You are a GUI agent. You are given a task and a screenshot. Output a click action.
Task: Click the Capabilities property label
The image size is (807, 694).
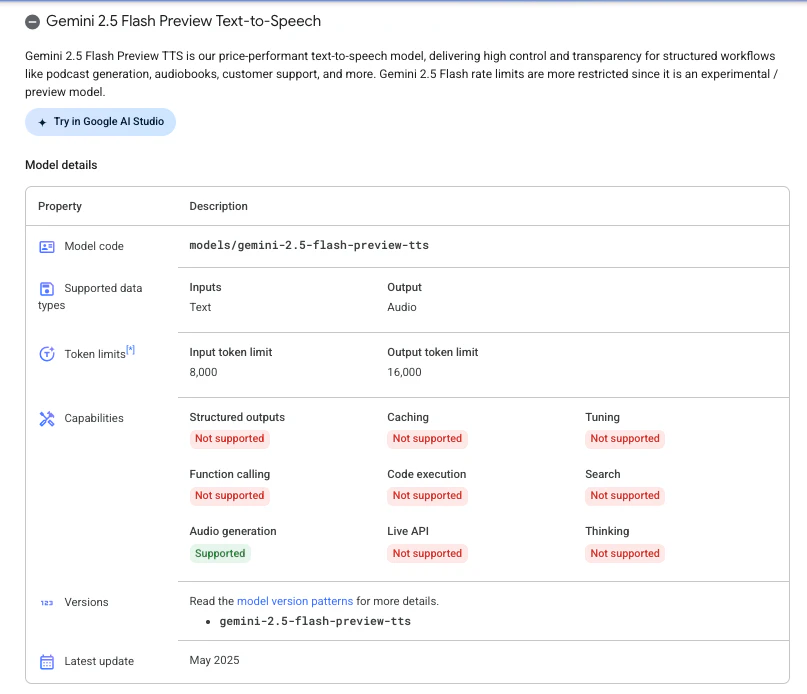[94, 419]
